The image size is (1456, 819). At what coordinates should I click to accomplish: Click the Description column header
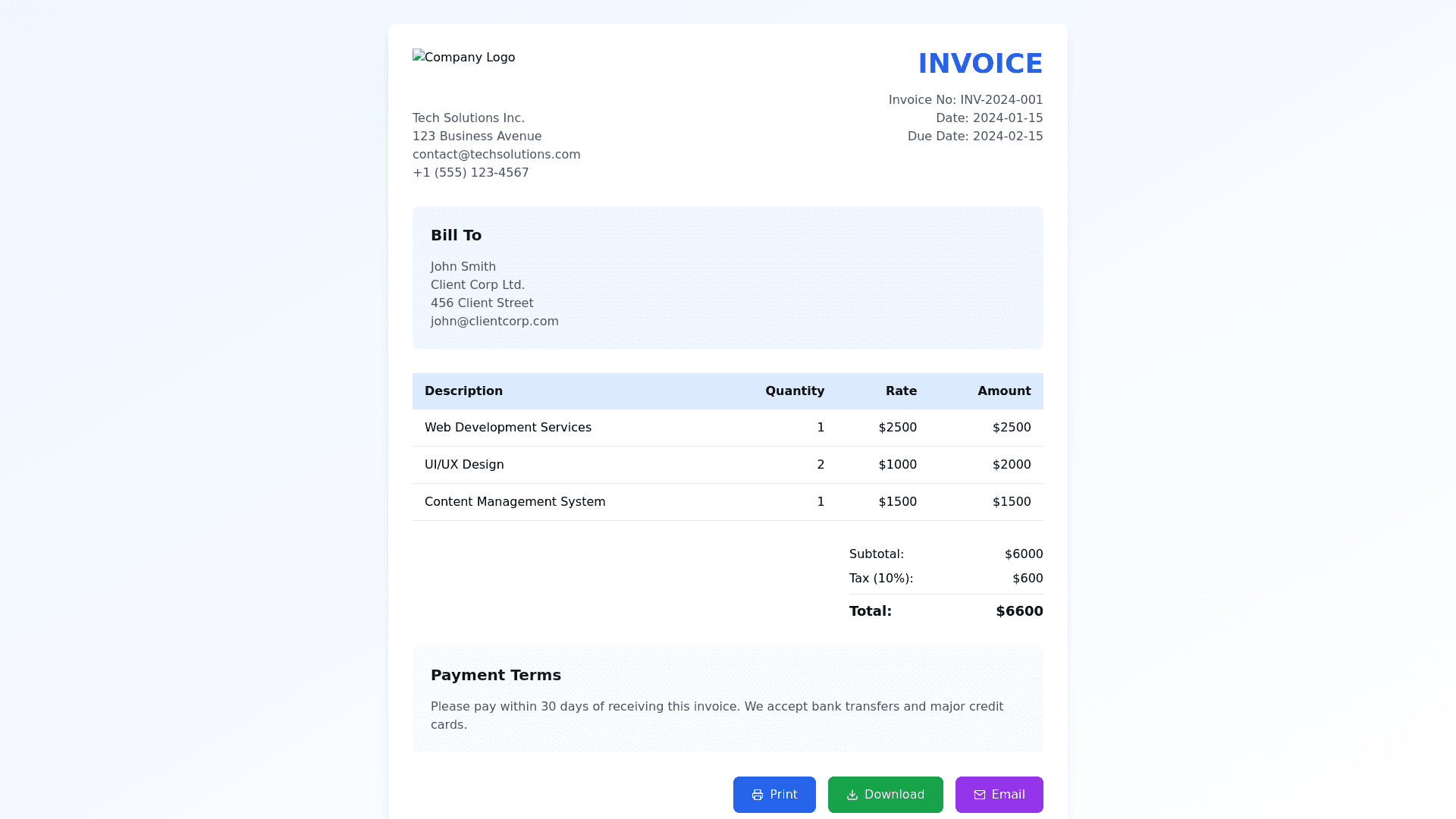coord(463,391)
